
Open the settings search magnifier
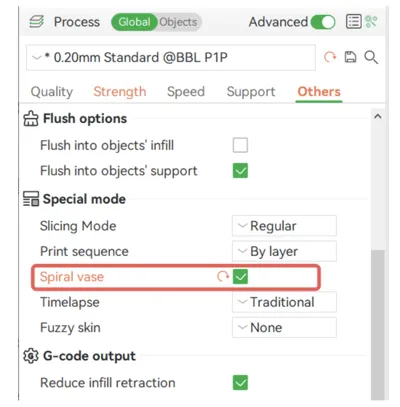tap(371, 57)
